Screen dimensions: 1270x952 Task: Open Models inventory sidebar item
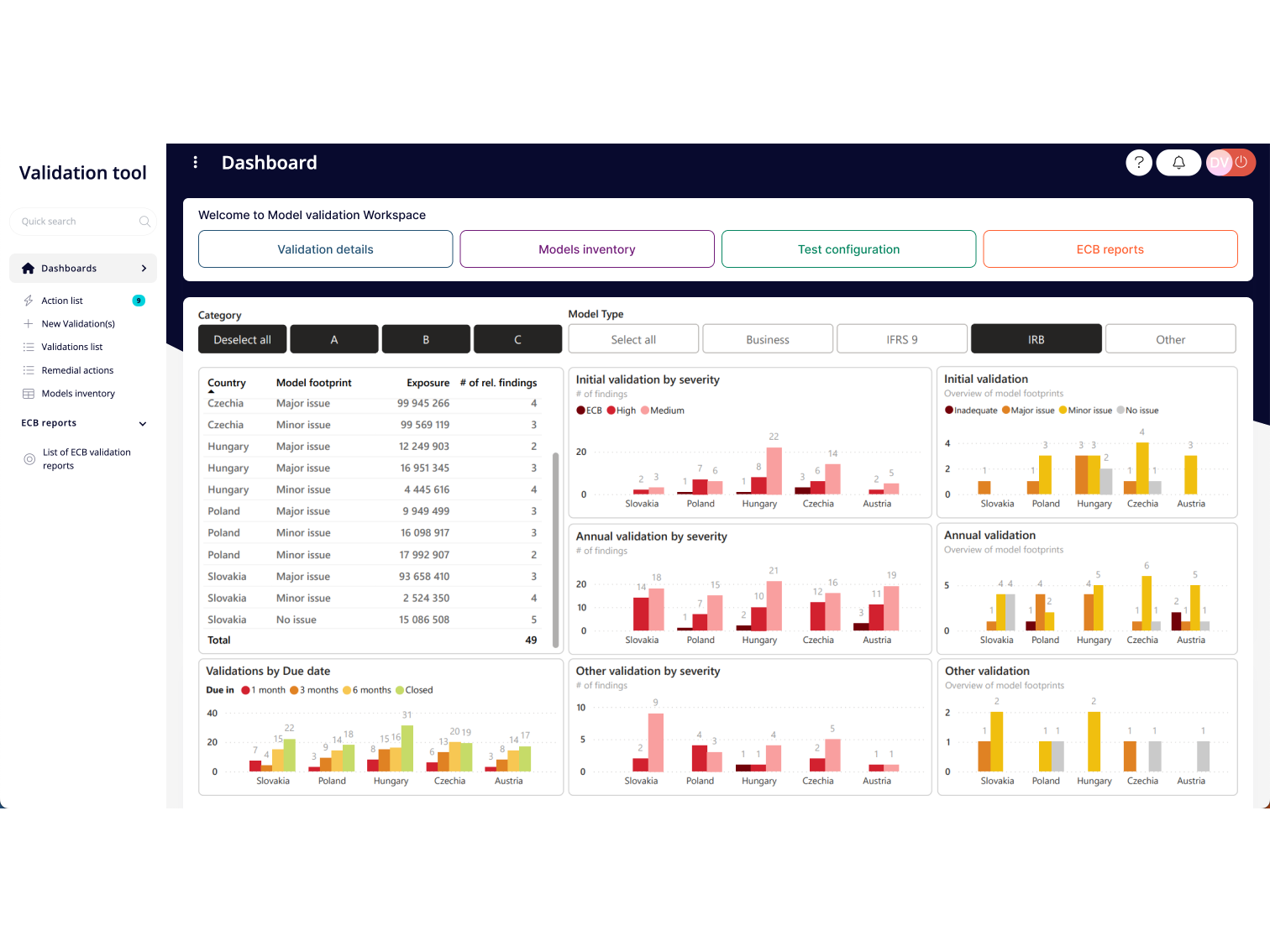pos(78,394)
